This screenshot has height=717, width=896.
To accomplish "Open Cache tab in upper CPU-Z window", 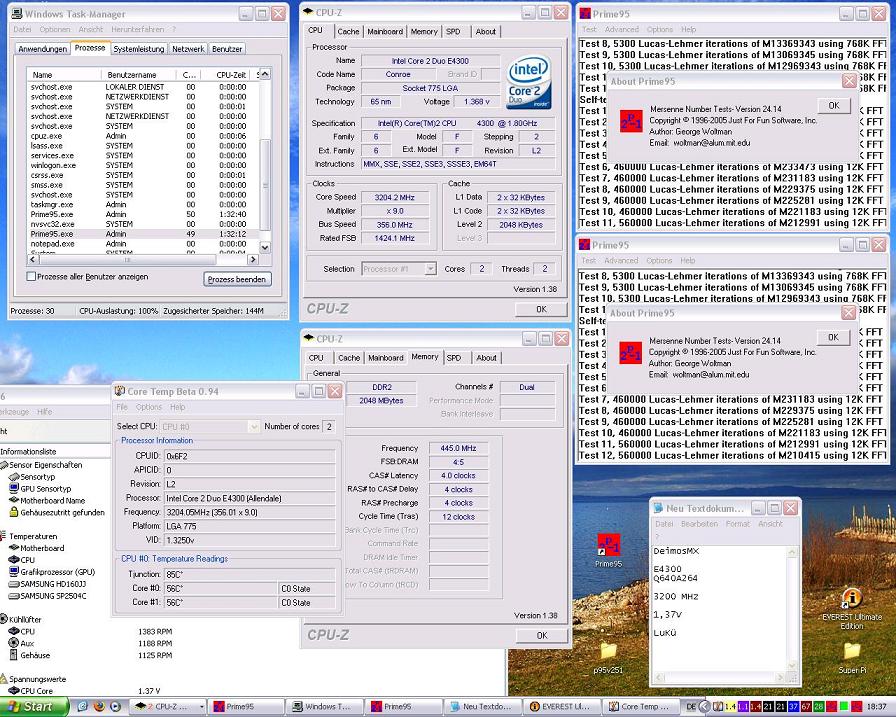I will (x=348, y=31).
